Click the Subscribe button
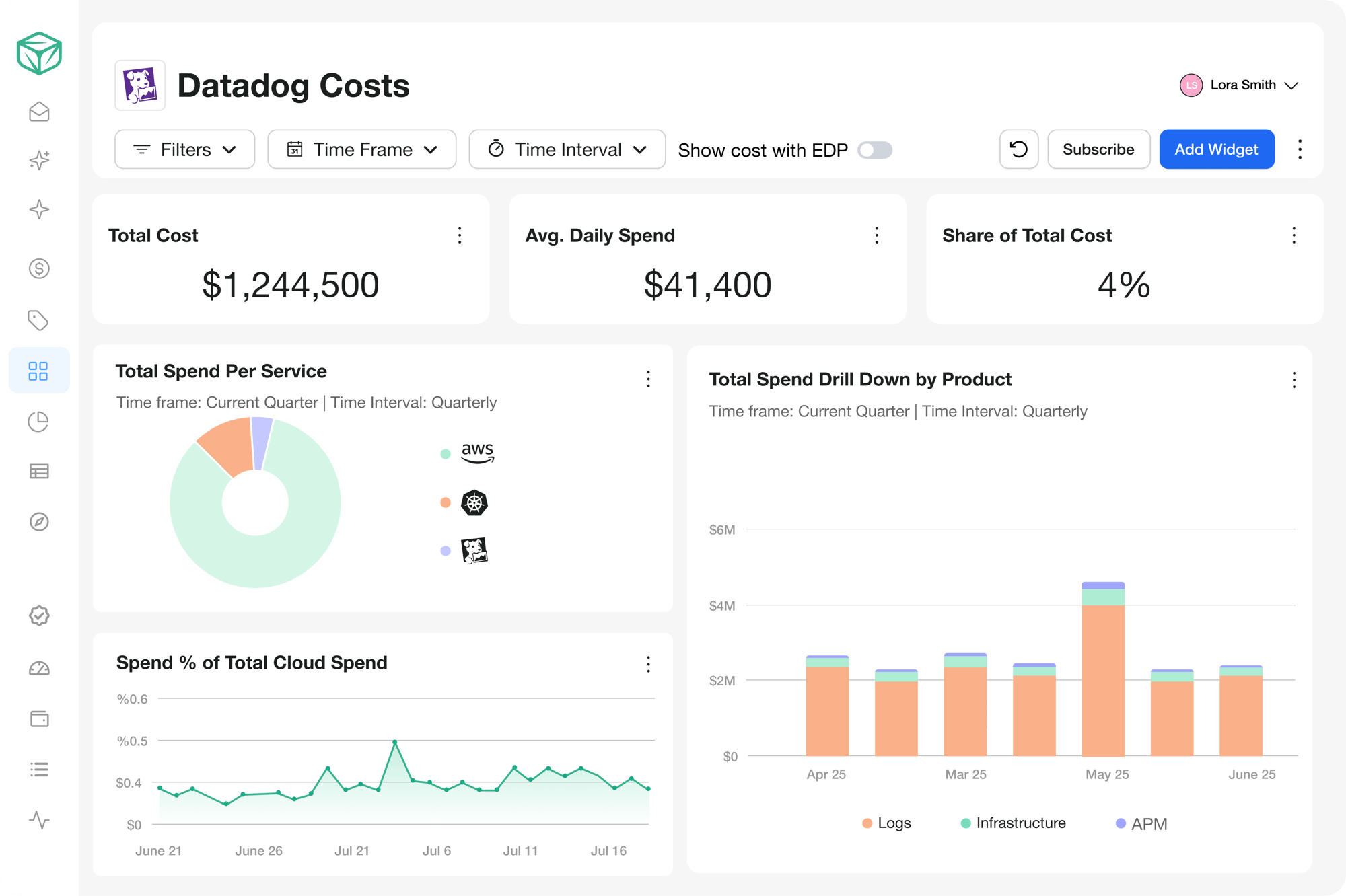 click(1098, 149)
